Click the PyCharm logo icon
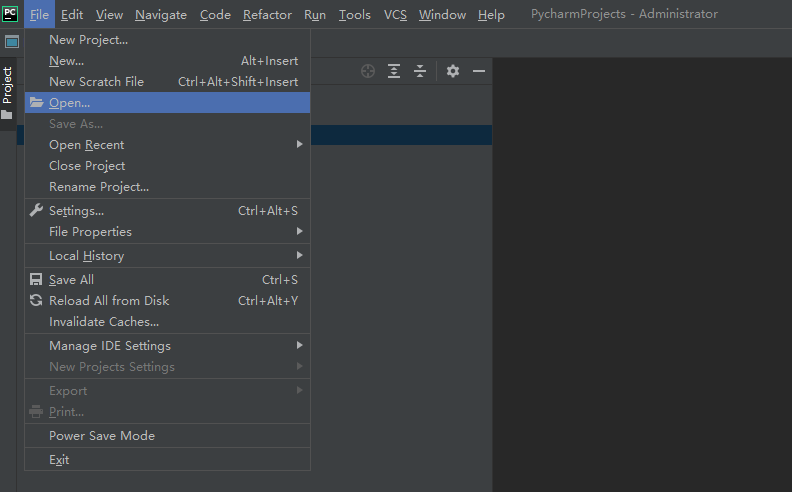Screen dimensions: 792x492 click(10, 14)
